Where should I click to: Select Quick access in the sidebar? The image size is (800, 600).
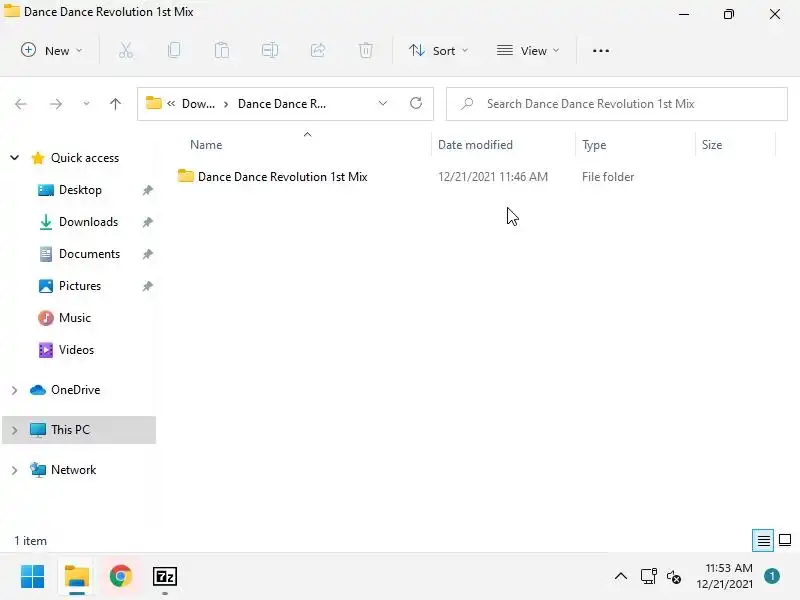point(85,158)
